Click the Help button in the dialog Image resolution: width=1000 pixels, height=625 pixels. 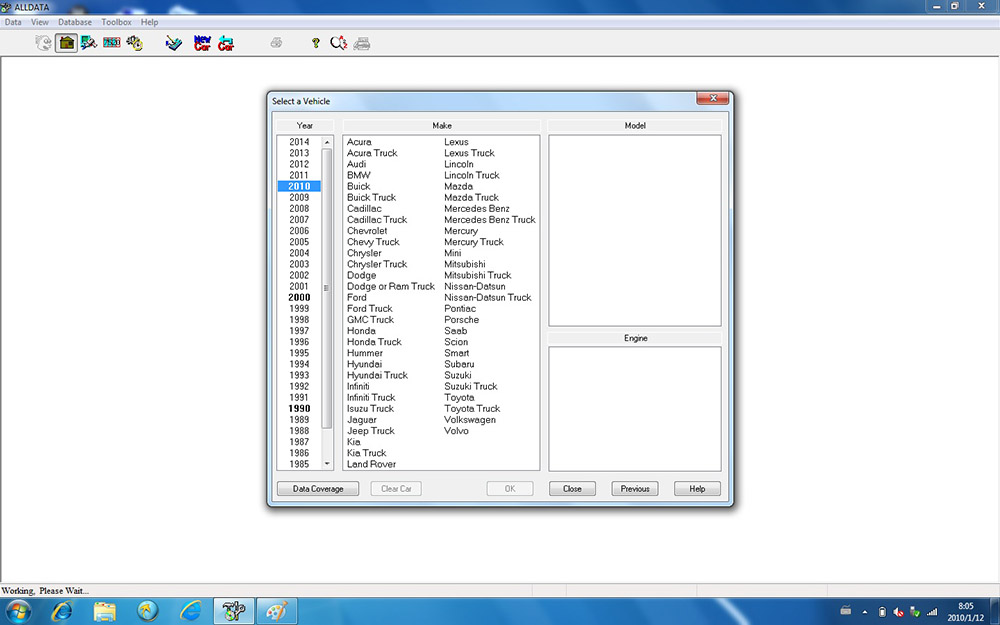[697, 489]
